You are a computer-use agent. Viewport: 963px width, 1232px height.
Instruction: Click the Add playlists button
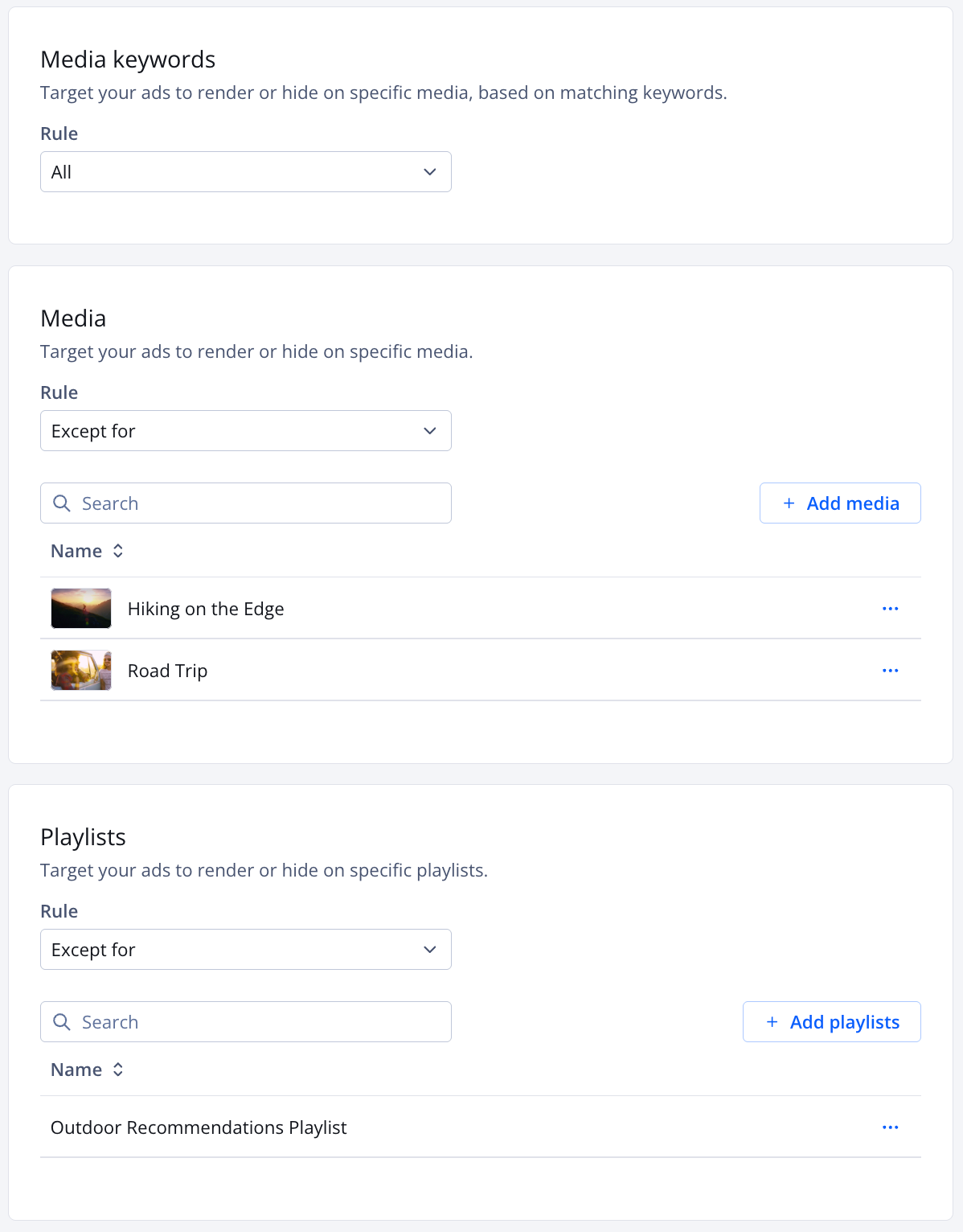[831, 1021]
